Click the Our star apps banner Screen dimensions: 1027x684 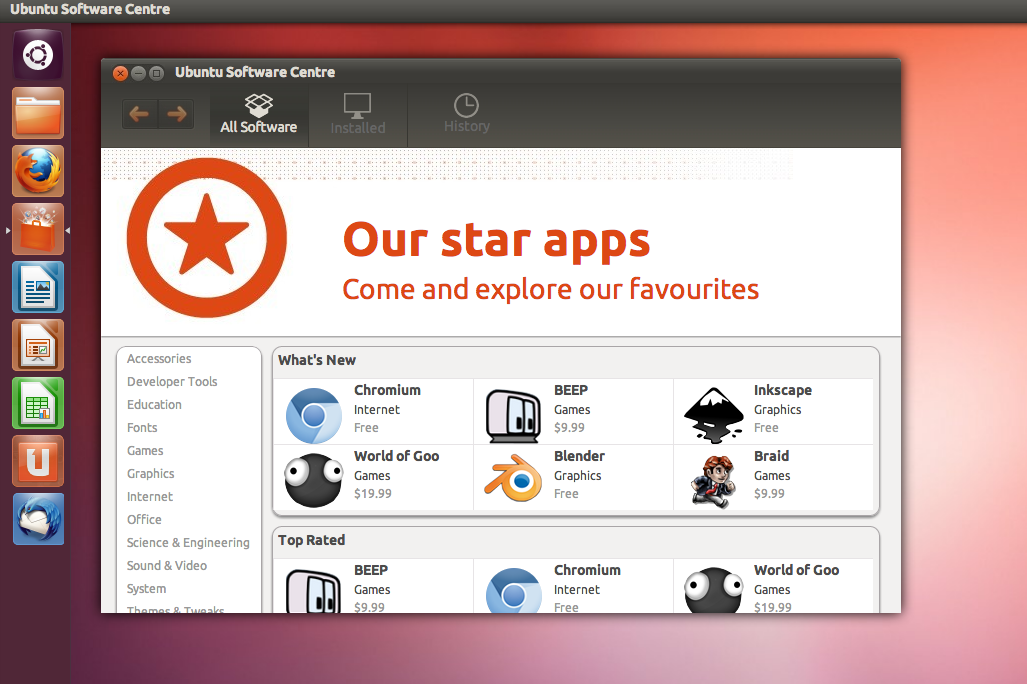click(x=500, y=260)
